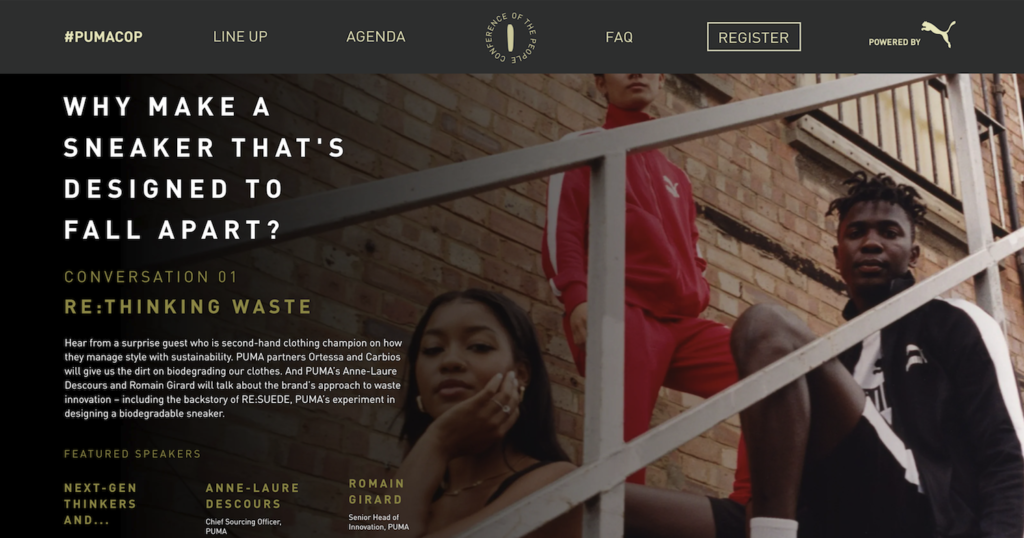Click the conversation description paragraph
The image size is (1024, 538).
point(233,378)
